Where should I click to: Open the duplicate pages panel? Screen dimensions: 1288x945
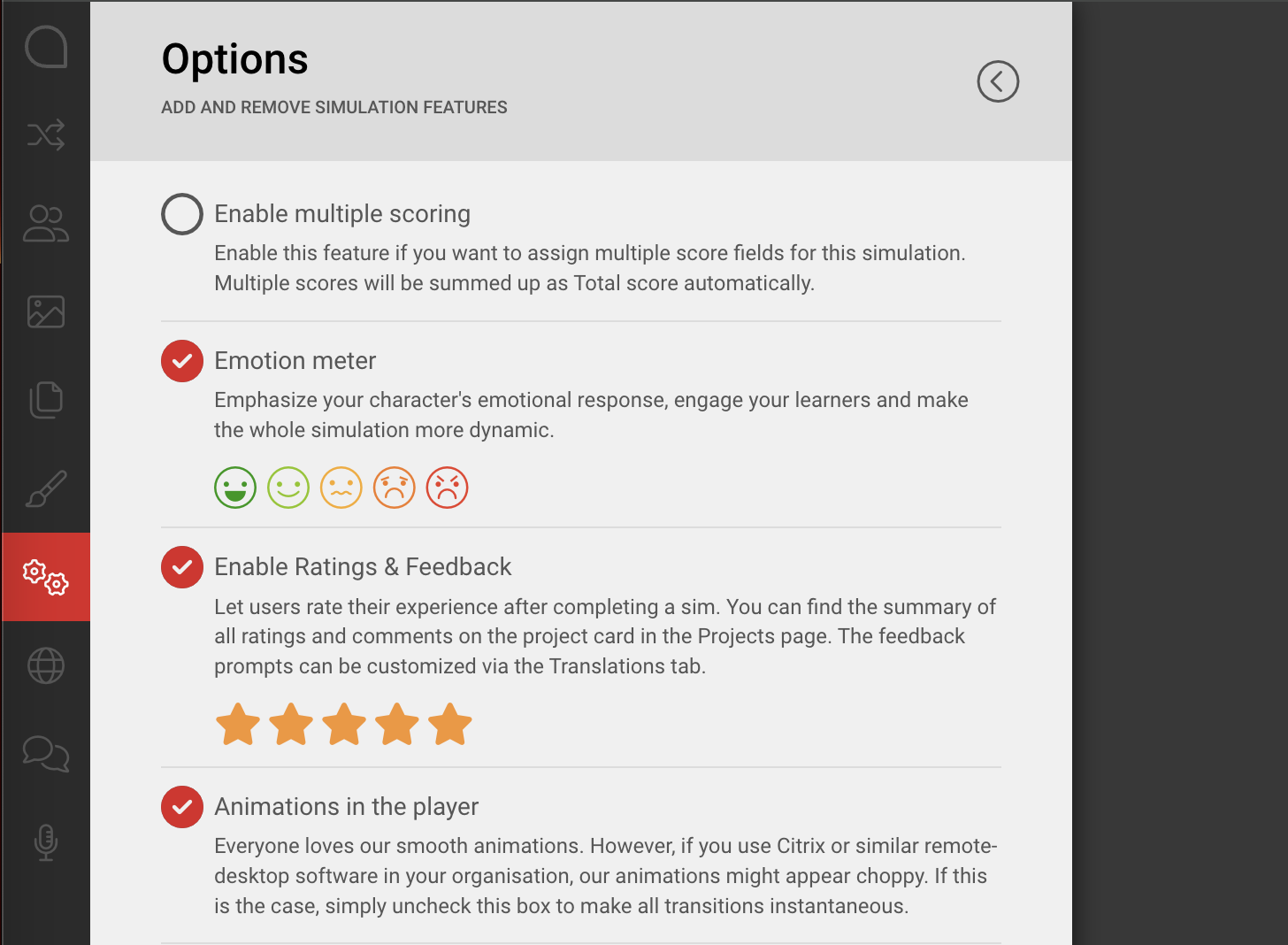[45, 400]
